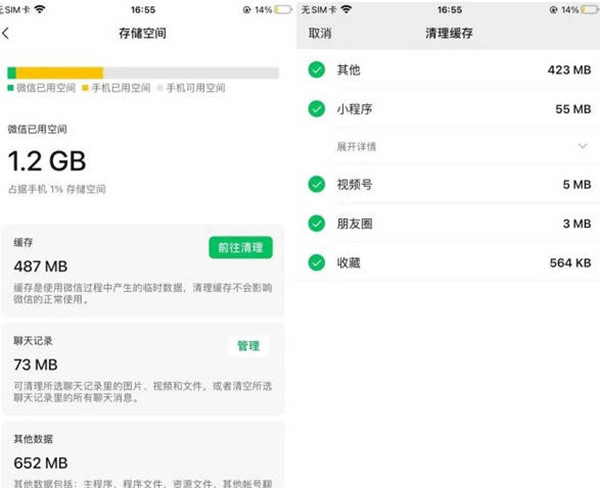
Task: Tap rotation lock icon in left status bar
Action: click(x=247, y=10)
